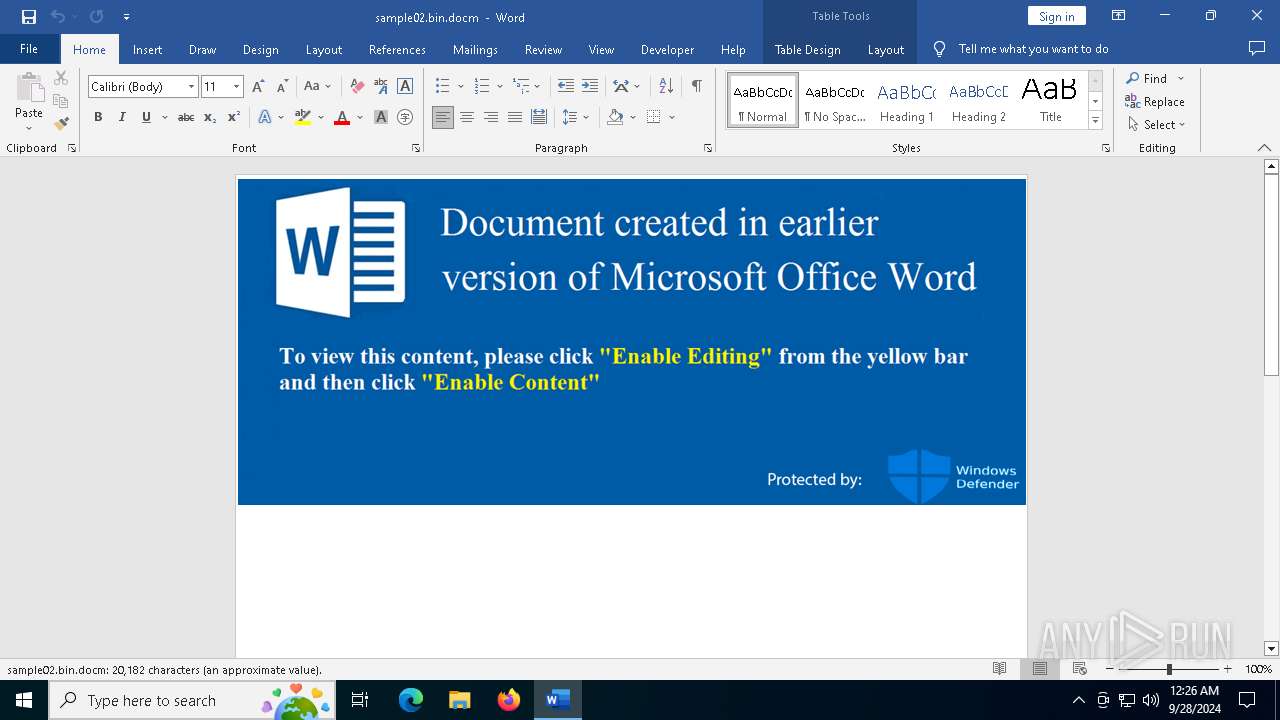Screen dimensions: 1280x720
Task: Switch to Web Layout view icon
Action: coord(1079,669)
